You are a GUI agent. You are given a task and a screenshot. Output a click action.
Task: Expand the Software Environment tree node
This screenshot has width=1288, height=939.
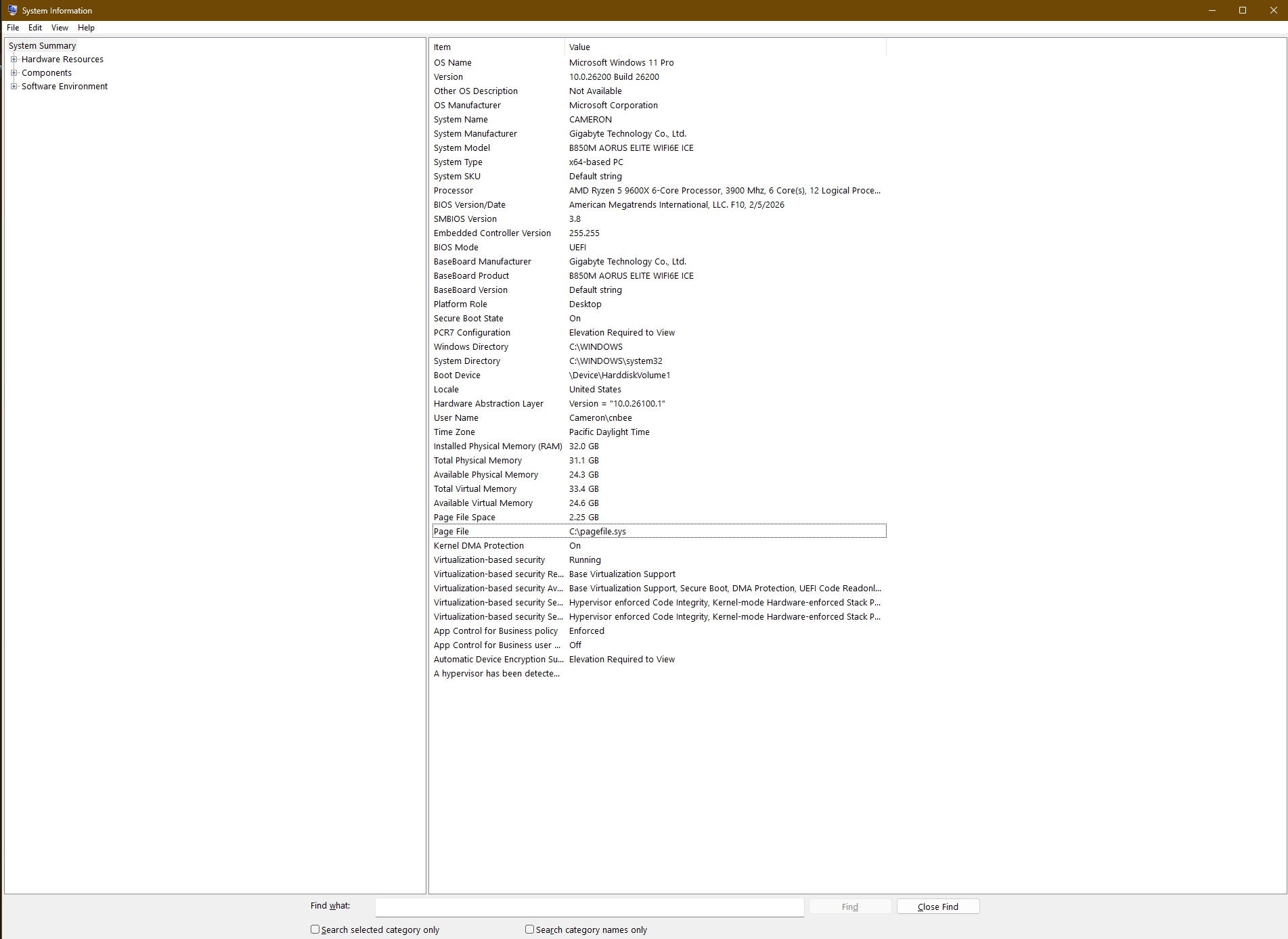coord(14,87)
